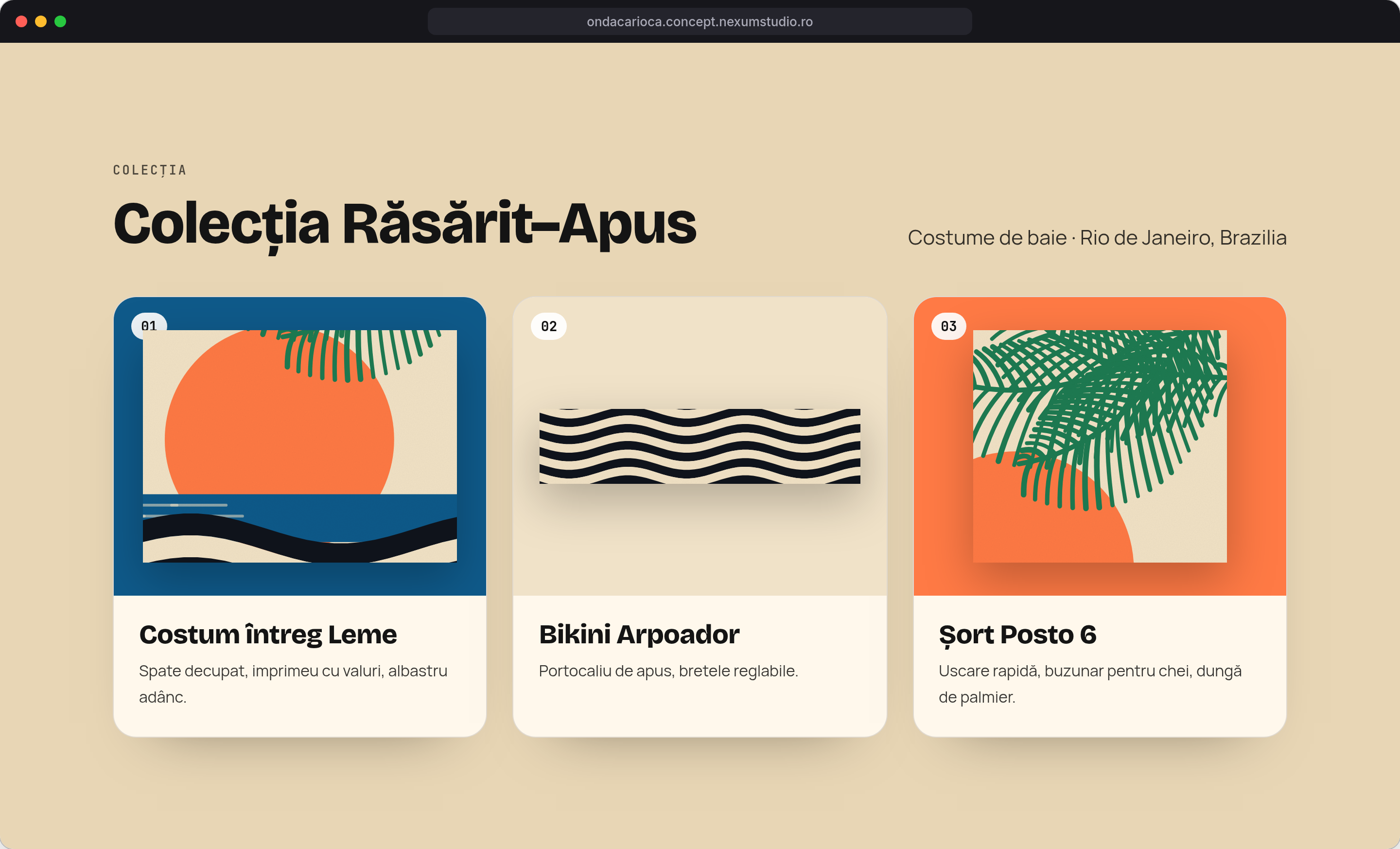
Task: Open the Bikini Arpoador title
Action: pyautogui.click(x=639, y=634)
